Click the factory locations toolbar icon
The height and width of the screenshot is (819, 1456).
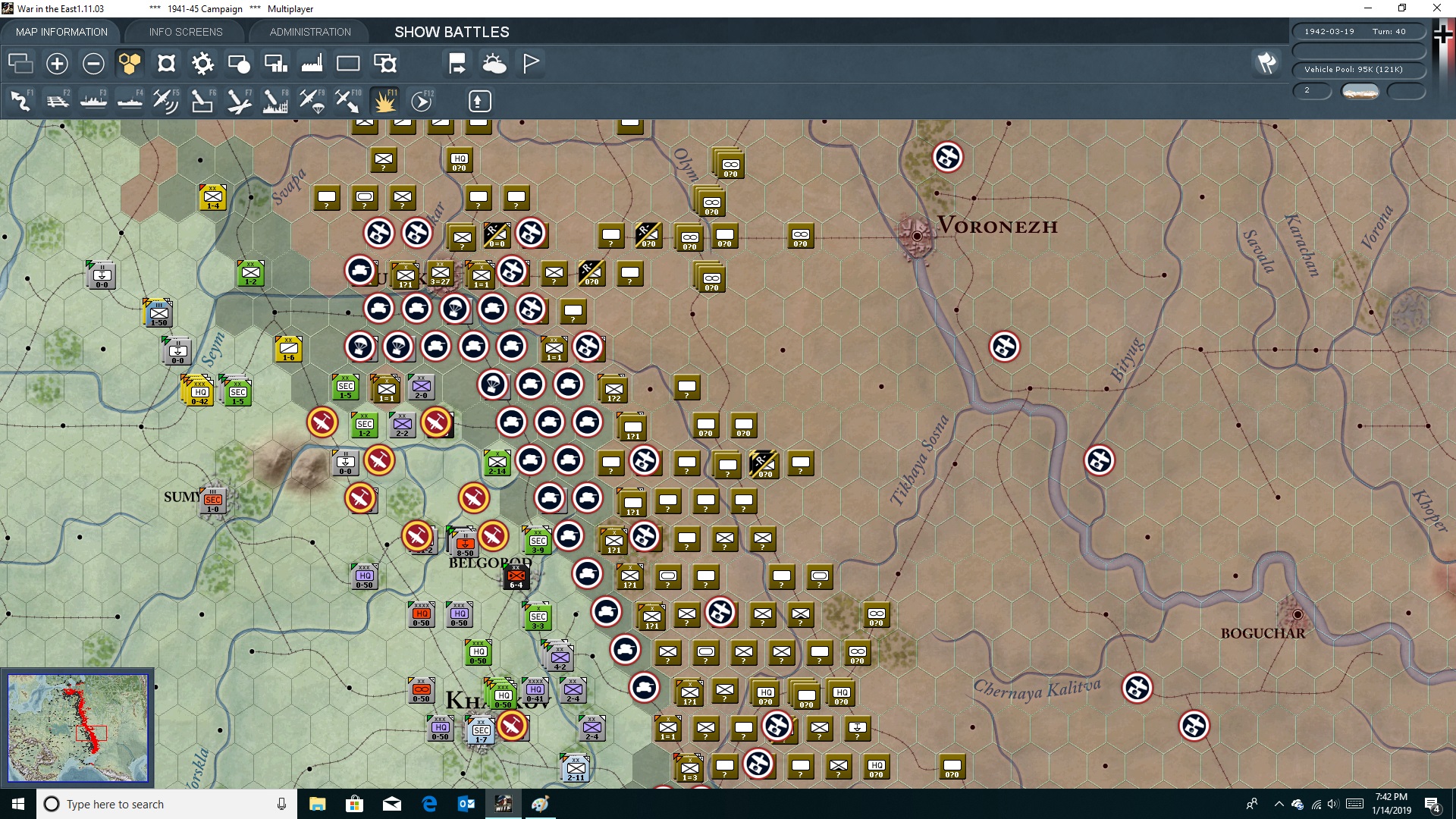(312, 64)
